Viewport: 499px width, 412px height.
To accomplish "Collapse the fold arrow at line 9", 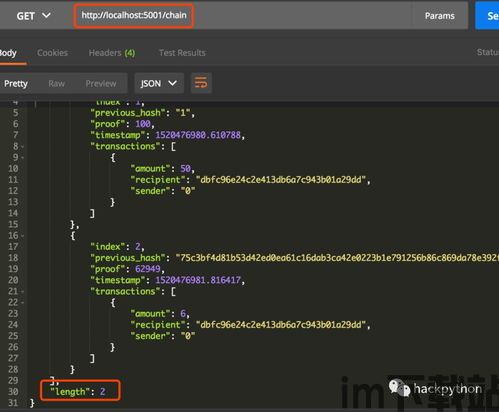I will tap(23, 158).
